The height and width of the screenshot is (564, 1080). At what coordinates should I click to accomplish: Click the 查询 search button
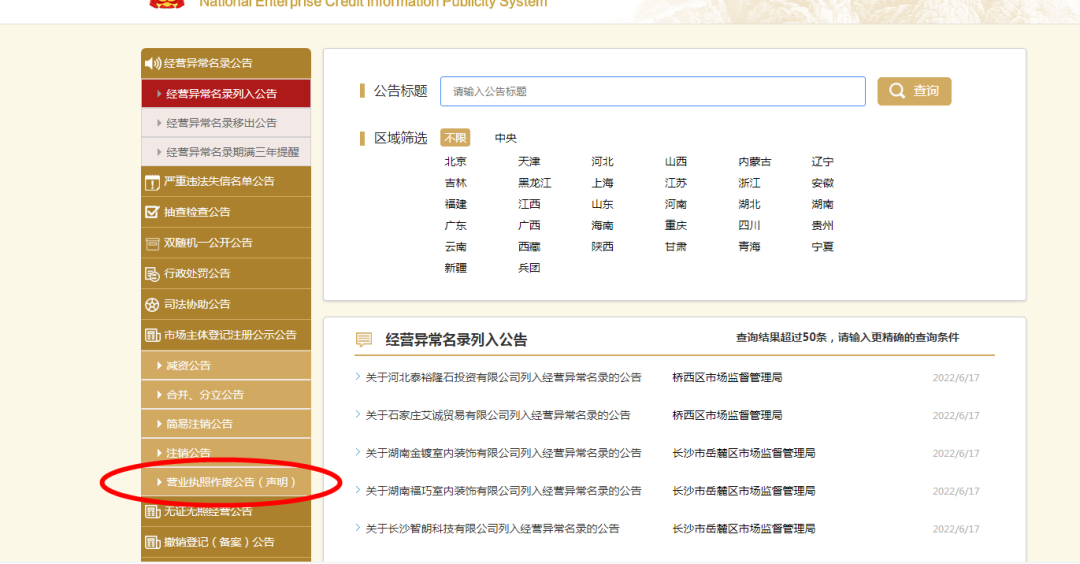click(x=914, y=91)
